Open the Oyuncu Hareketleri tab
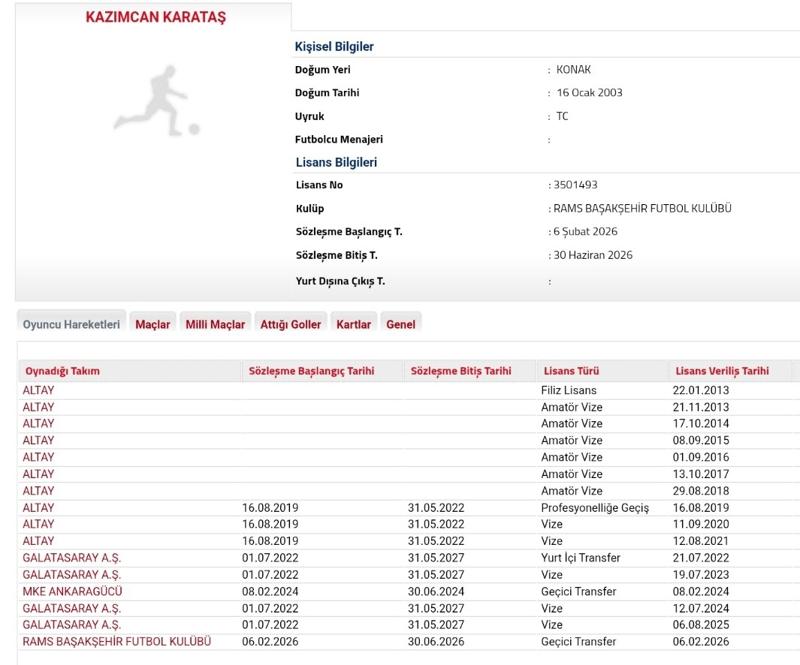Image resolution: width=800 pixels, height=665 pixels. pyautogui.click(x=72, y=324)
